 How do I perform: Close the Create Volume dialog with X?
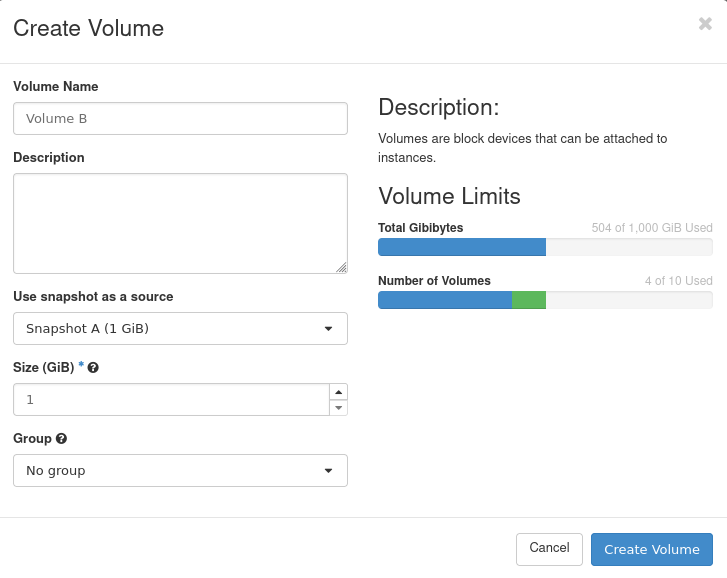(x=705, y=25)
